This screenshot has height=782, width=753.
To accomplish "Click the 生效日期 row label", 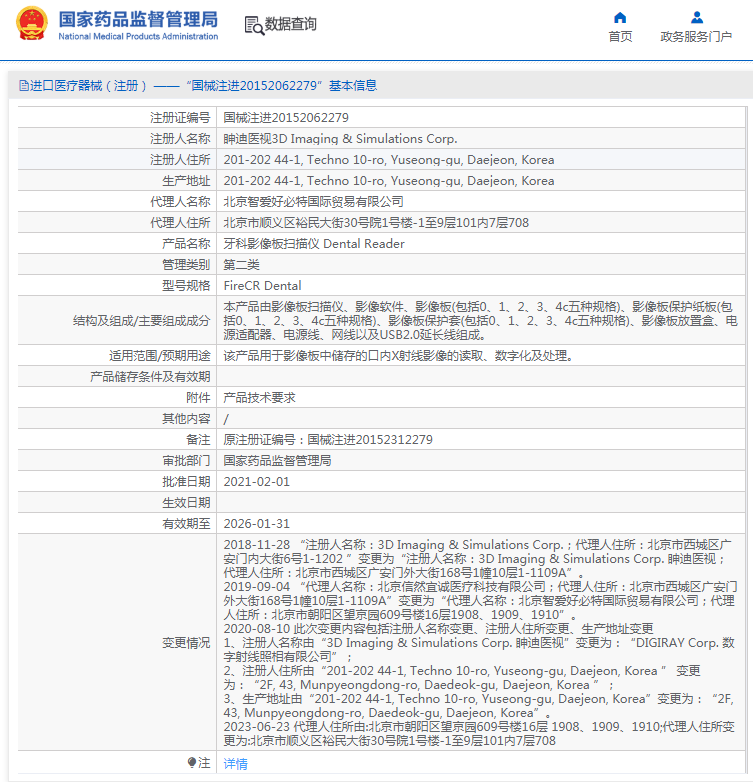I will 186,502.
